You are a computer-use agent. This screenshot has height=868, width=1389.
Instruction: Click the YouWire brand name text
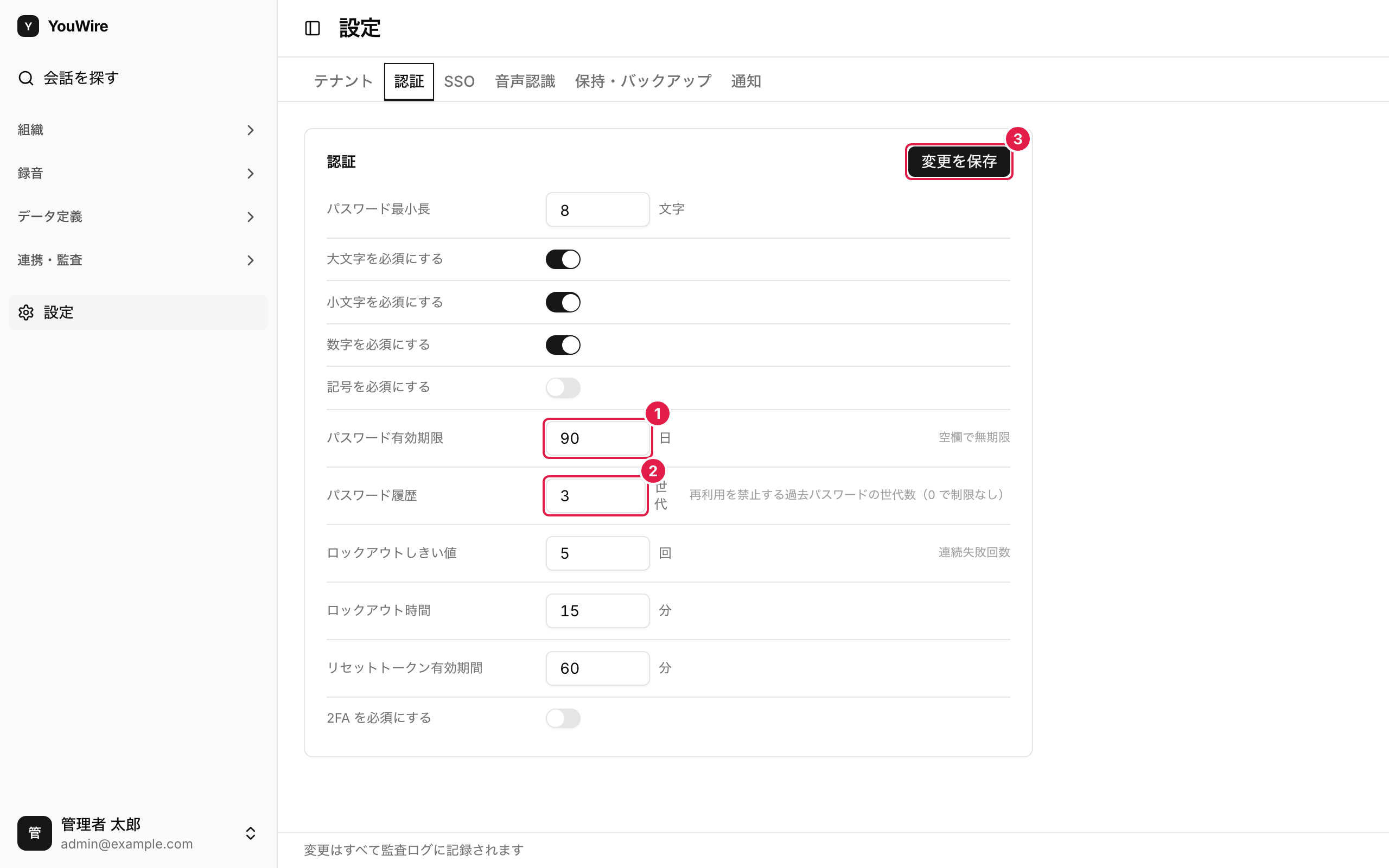click(78, 26)
